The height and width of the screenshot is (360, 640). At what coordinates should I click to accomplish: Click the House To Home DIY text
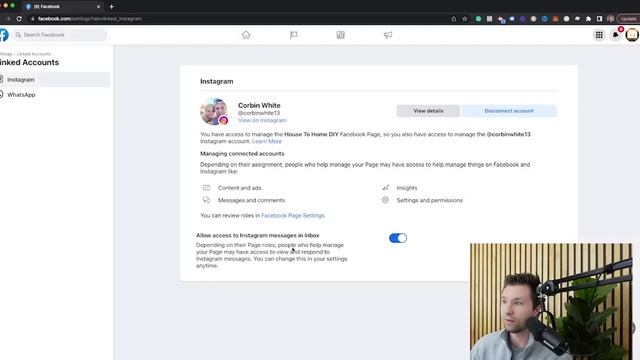(311, 134)
